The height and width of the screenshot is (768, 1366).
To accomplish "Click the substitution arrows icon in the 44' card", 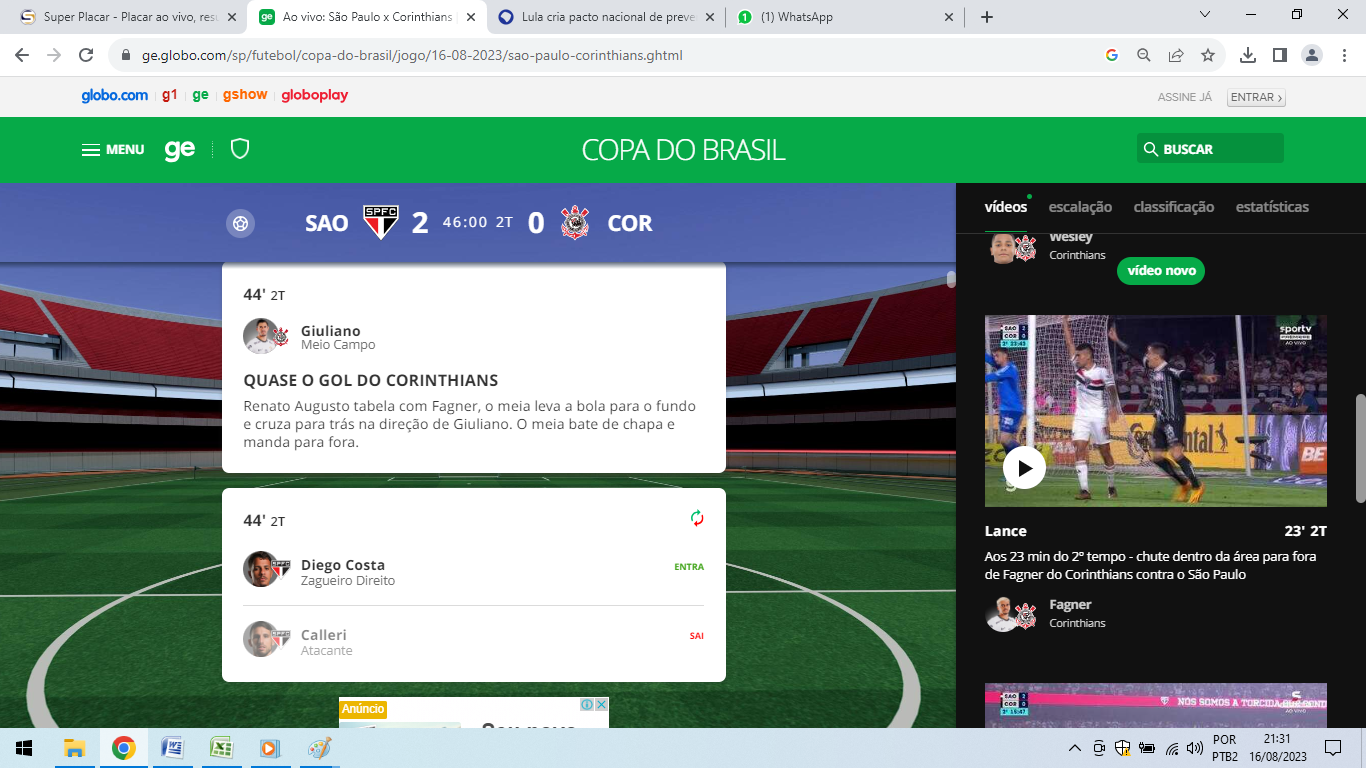I will tap(697, 518).
